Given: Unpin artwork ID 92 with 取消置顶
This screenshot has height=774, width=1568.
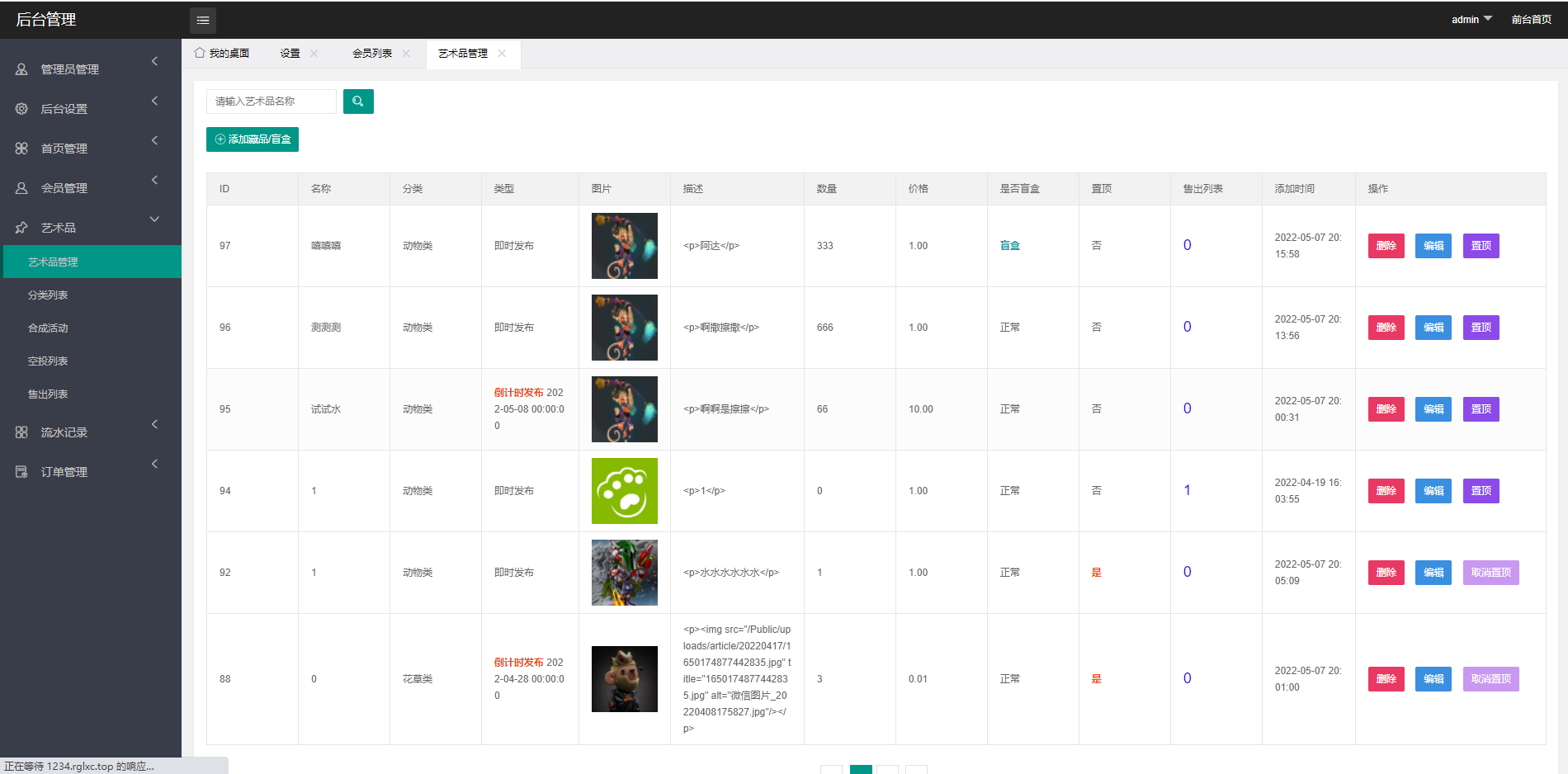Looking at the screenshot, I should pos(1490,573).
